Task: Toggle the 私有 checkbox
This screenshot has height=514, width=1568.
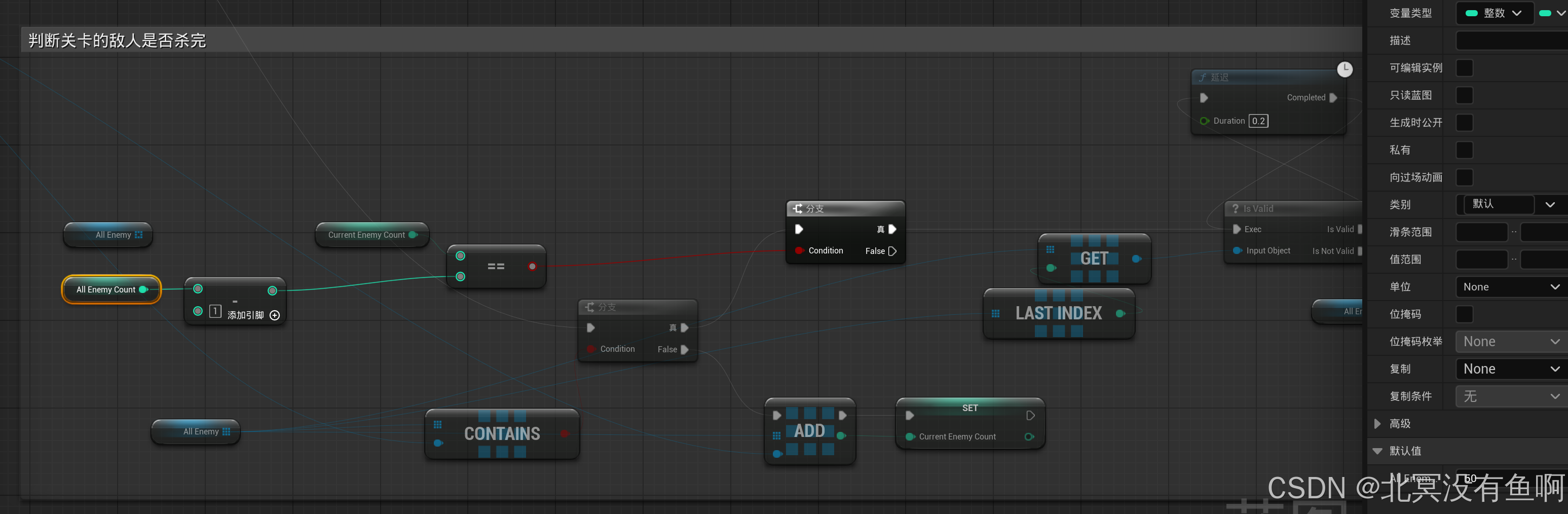Action: pyautogui.click(x=1464, y=150)
